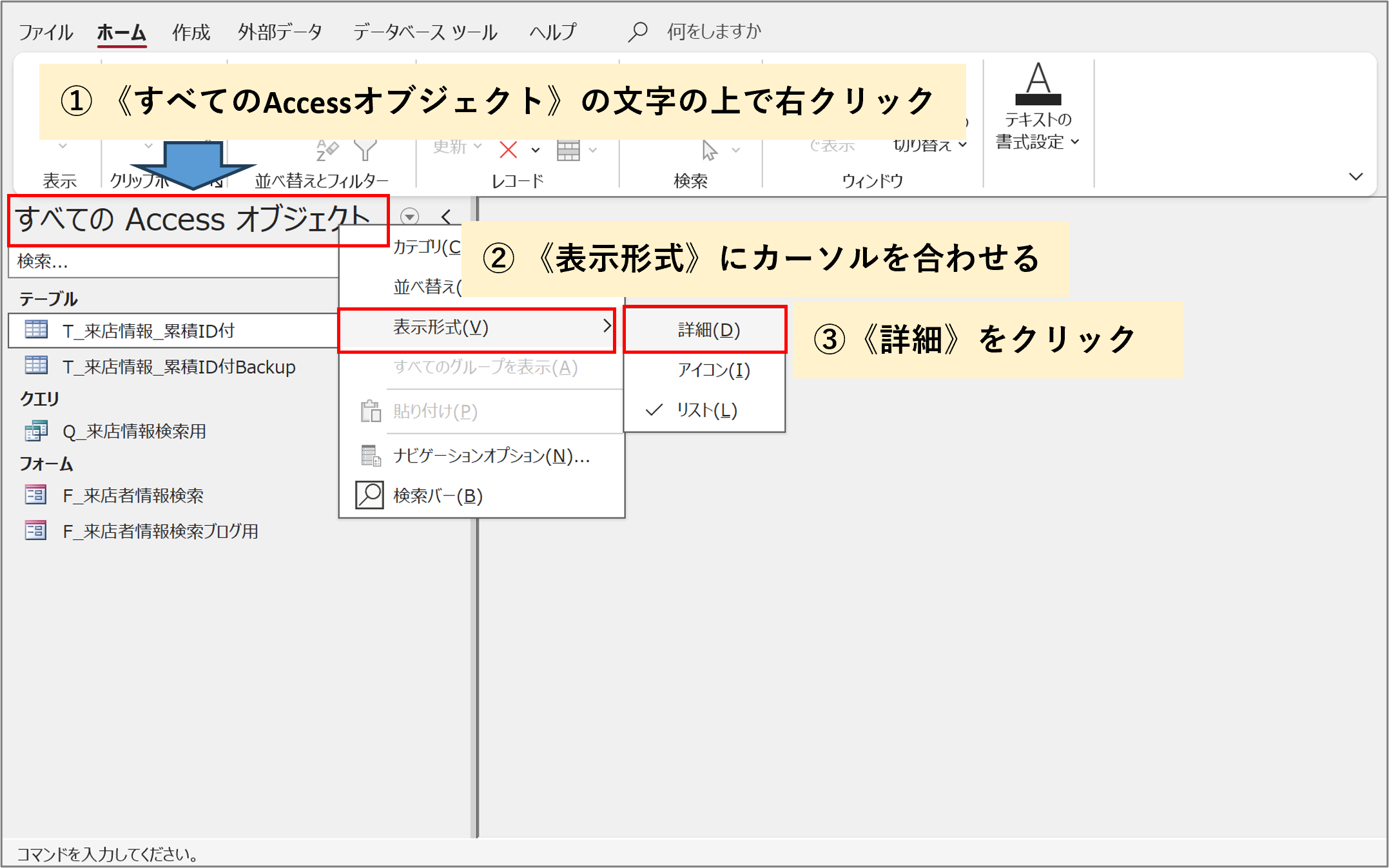Collapse the ribbon with the chevron
This screenshot has width=1389, height=868.
point(1355,176)
